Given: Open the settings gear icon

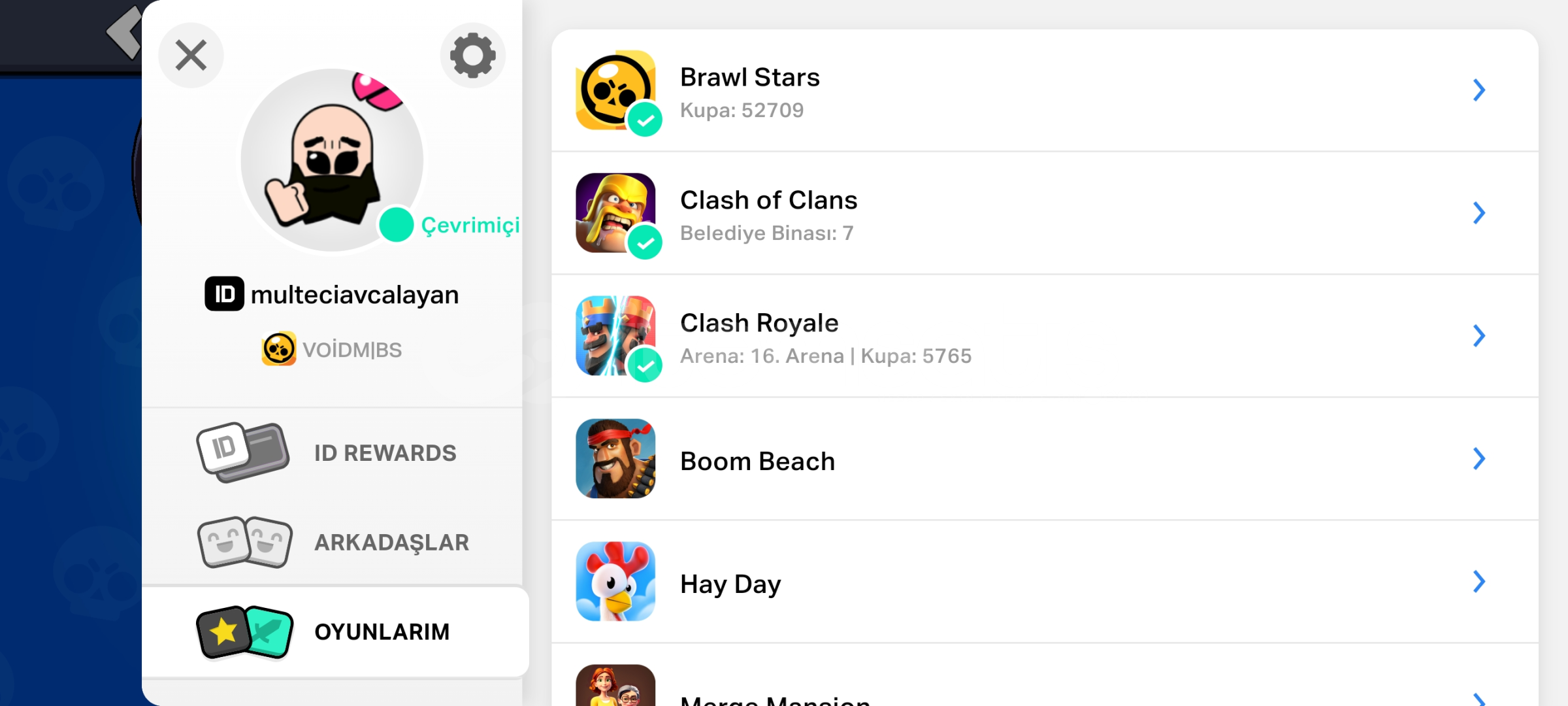Looking at the screenshot, I should point(472,56).
